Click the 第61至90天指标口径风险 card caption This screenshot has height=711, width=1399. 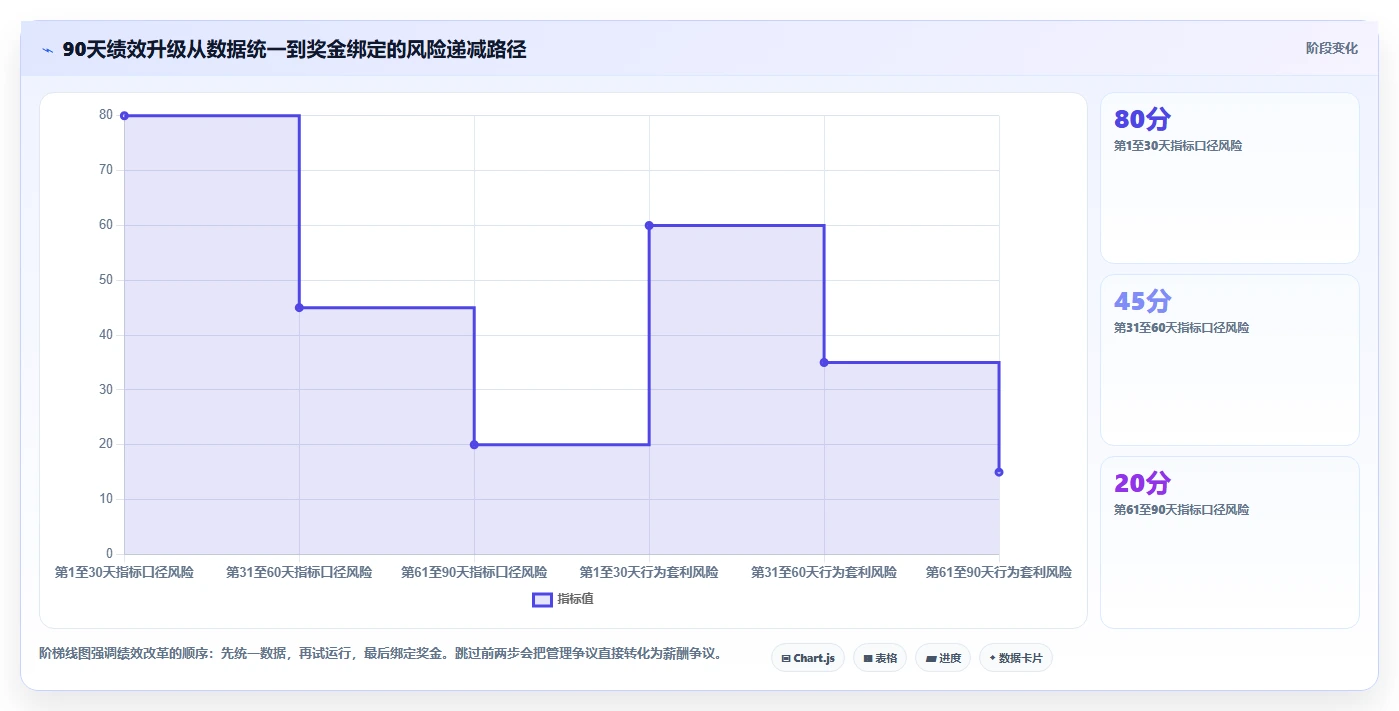coord(1181,510)
